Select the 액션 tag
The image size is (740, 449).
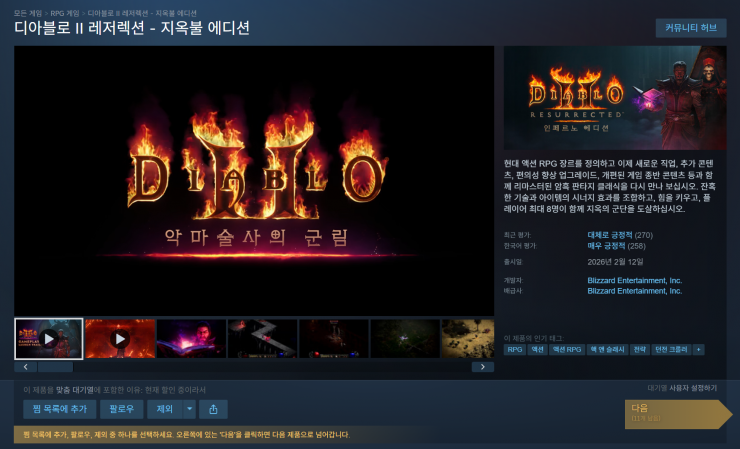pos(538,349)
